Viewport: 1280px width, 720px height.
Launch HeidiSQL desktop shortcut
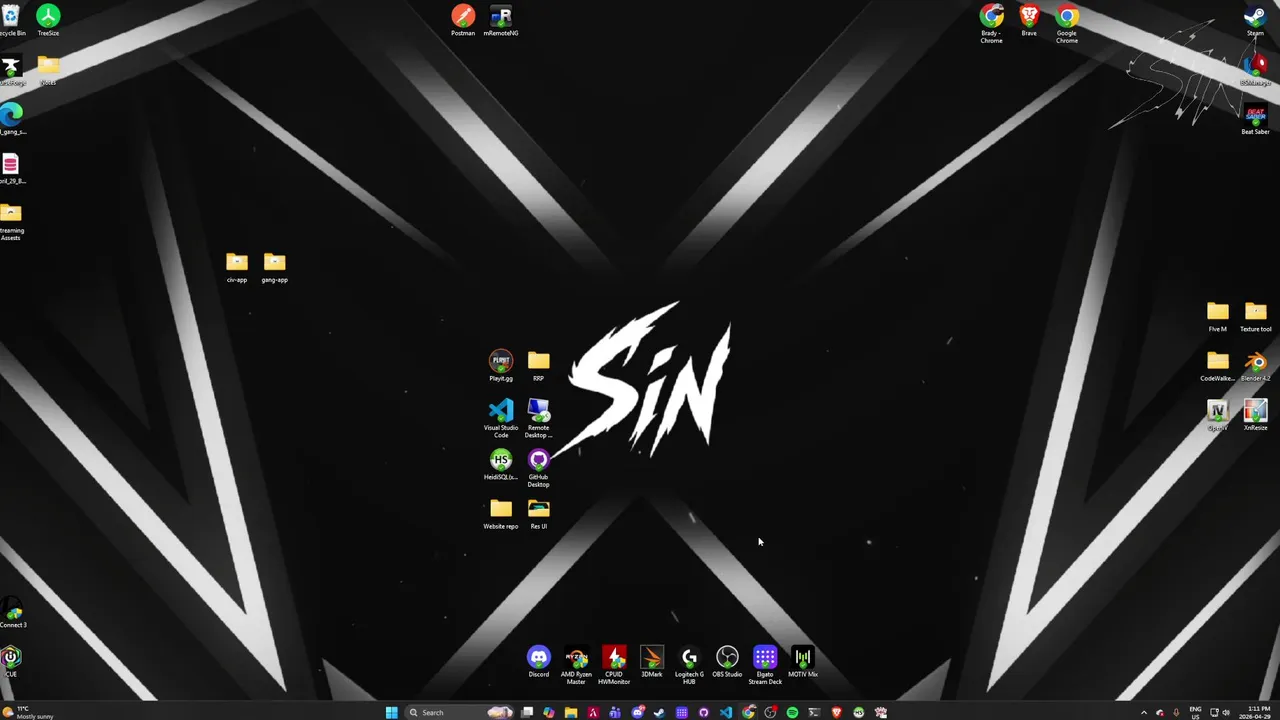pos(501,464)
